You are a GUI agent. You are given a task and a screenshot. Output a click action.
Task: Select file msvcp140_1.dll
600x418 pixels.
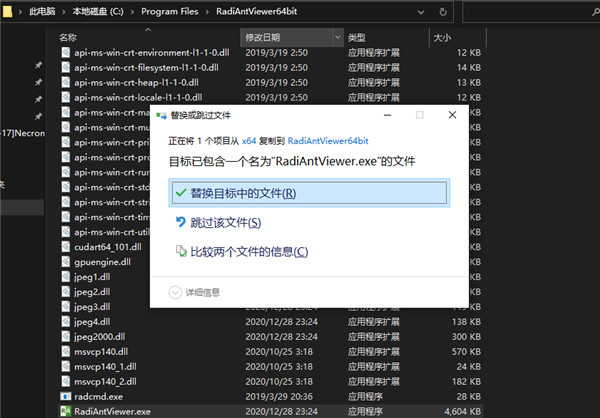(x=105, y=366)
